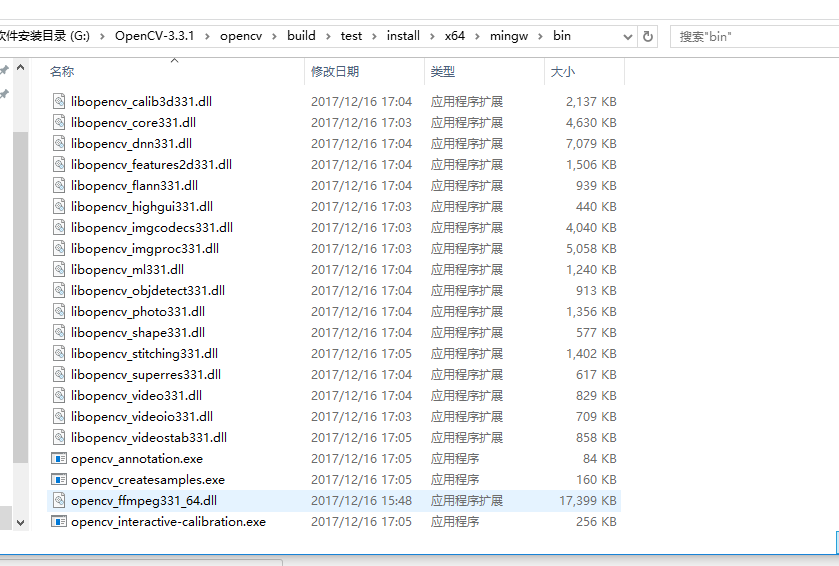Image resolution: width=839 pixels, height=566 pixels.
Task: Navigate to opencv breadcrumb folder
Action: [x=241, y=36]
